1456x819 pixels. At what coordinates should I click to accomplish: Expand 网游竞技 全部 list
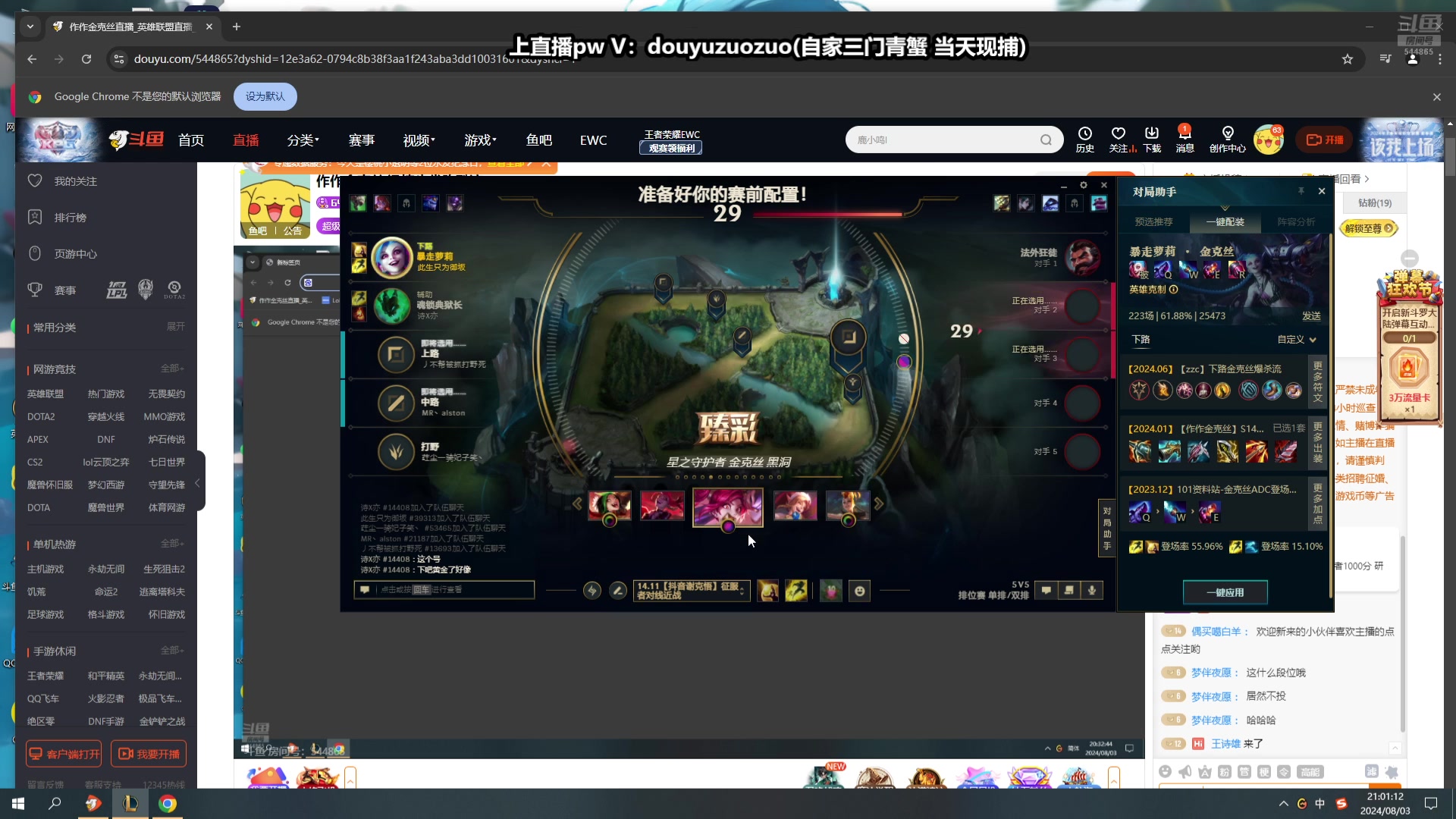pos(172,369)
